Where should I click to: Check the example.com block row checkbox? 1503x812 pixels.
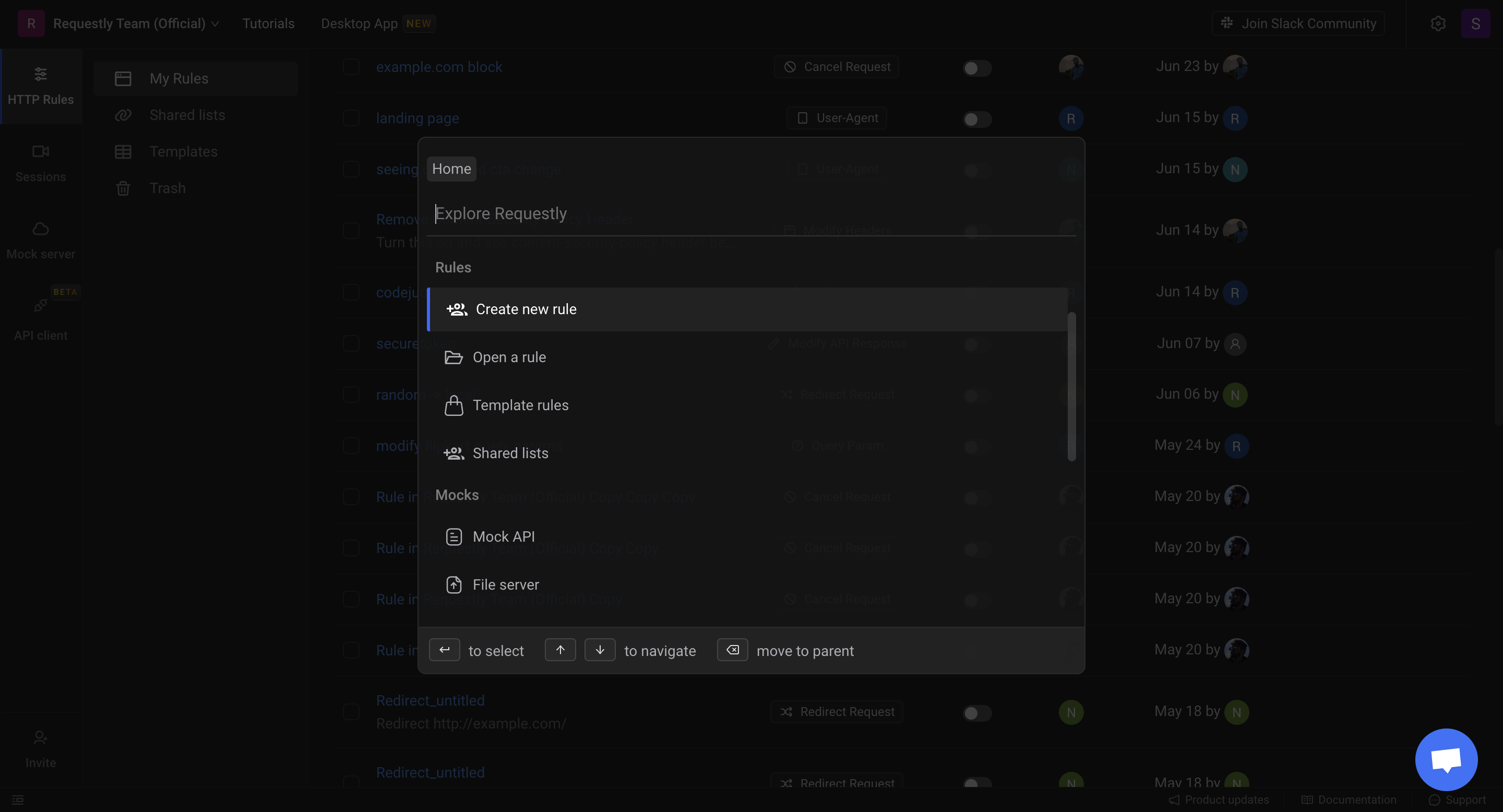tap(351, 67)
